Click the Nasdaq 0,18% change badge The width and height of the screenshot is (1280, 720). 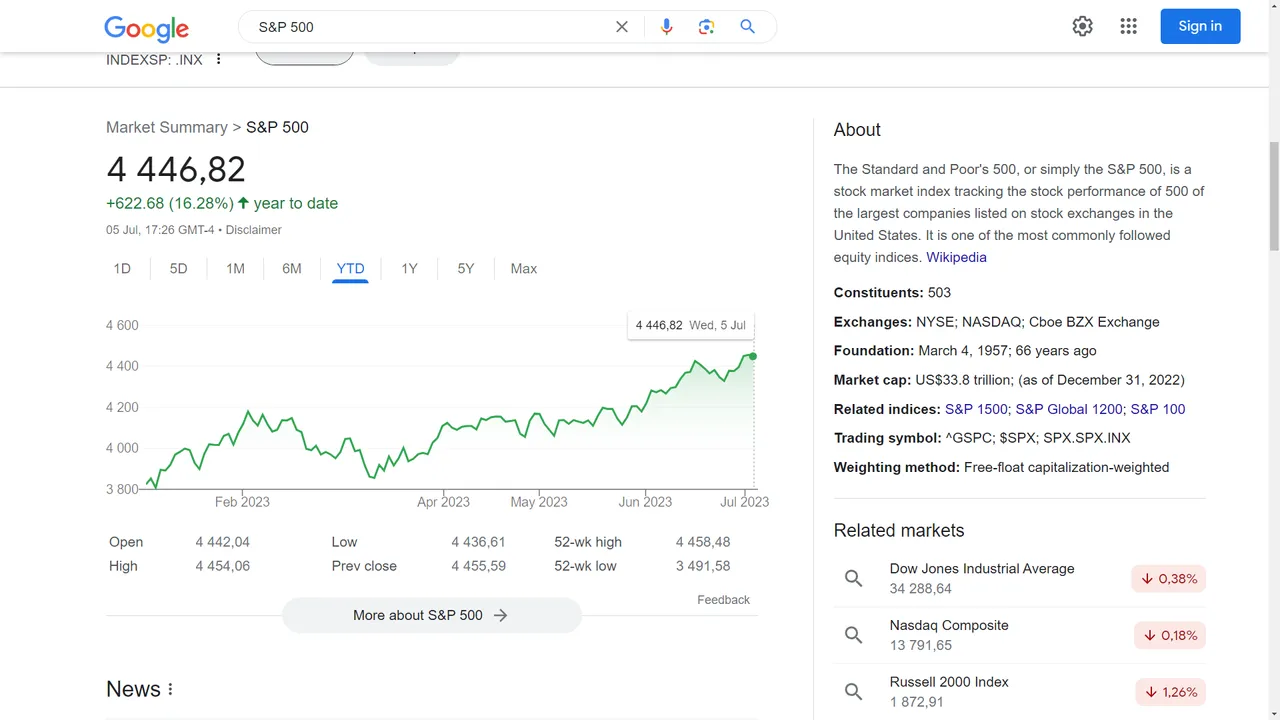[1169, 636]
